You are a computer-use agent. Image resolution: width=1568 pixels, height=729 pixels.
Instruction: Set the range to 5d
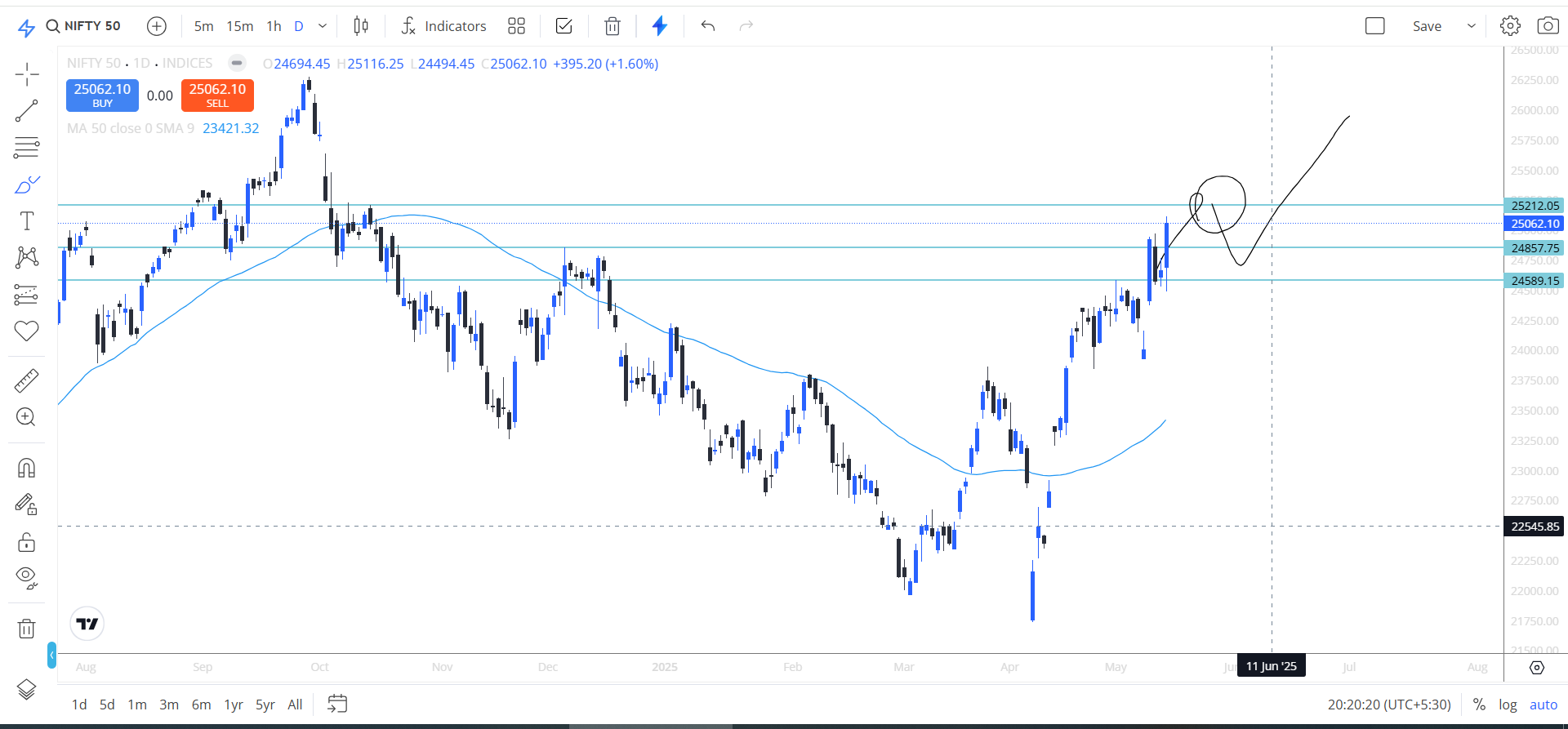tap(107, 705)
